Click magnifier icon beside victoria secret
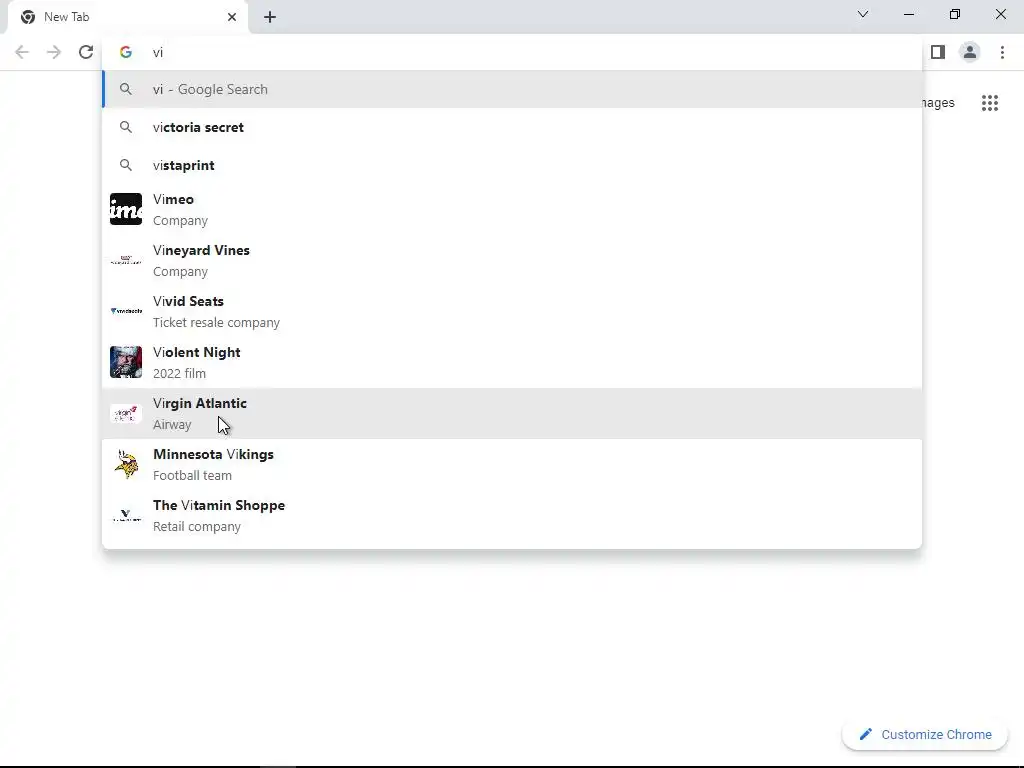The image size is (1024, 768). pyautogui.click(x=126, y=127)
